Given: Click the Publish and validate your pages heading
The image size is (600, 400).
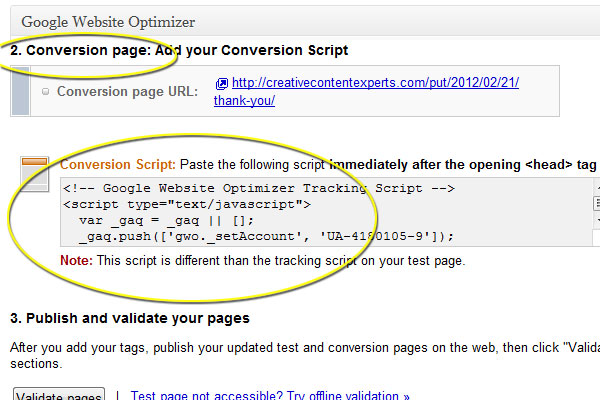Looking at the screenshot, I should tap(129, 318).
